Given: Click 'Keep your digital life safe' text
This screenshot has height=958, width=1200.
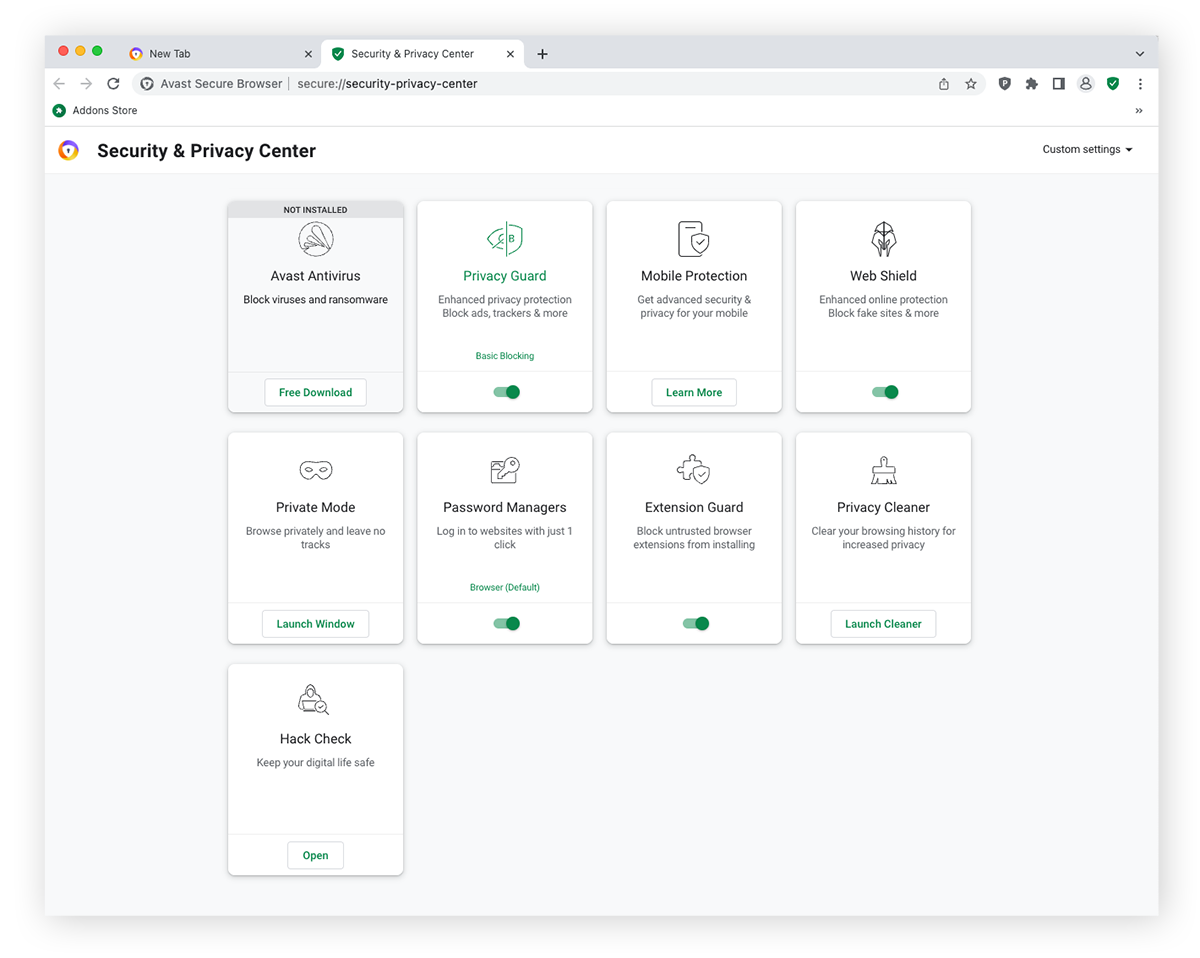Looking at the screenshot, I should (315, 763).
